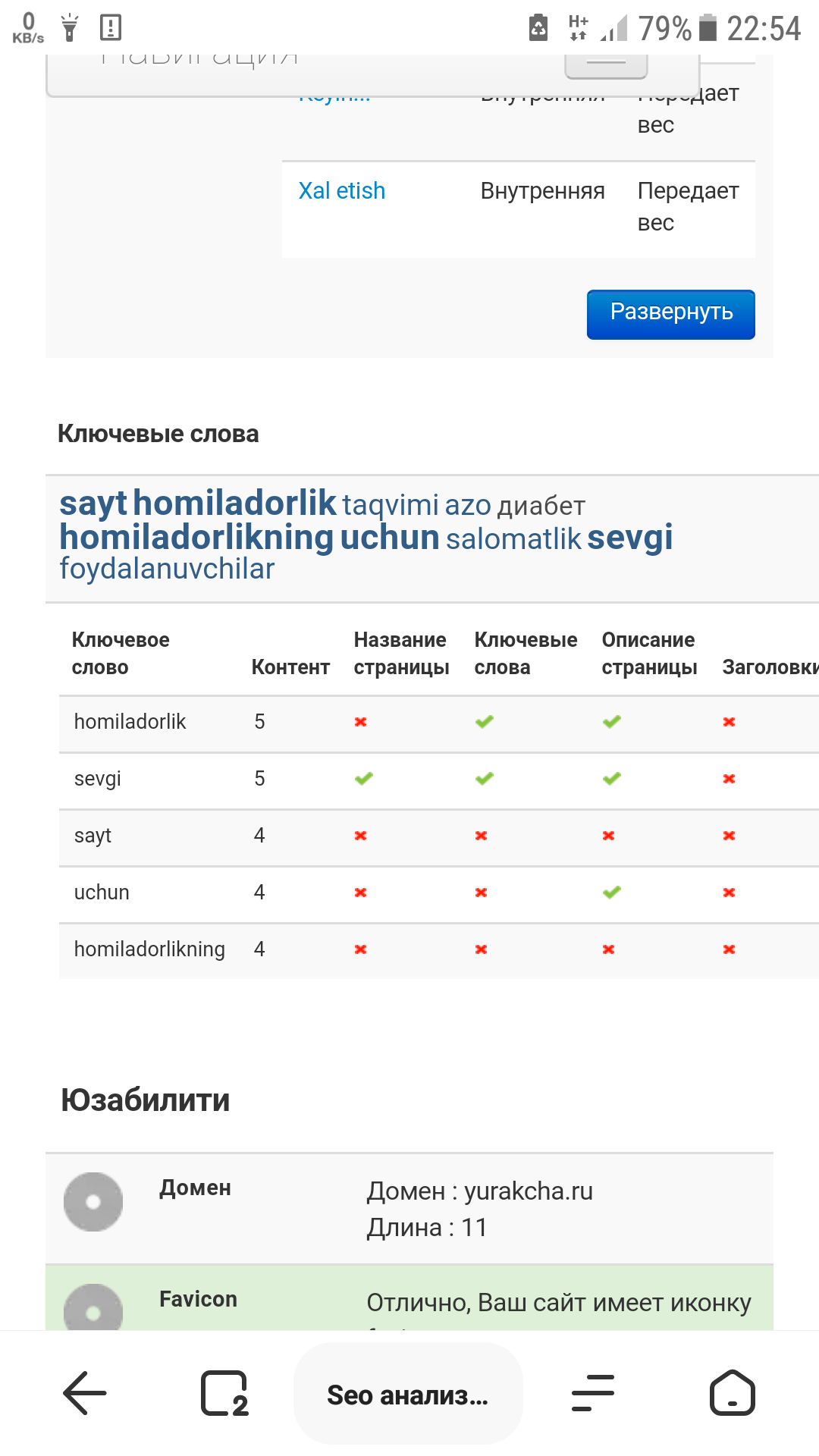Tap the uchun row description checkmark
Screen dimensions: 819x1456
point(612,893)
